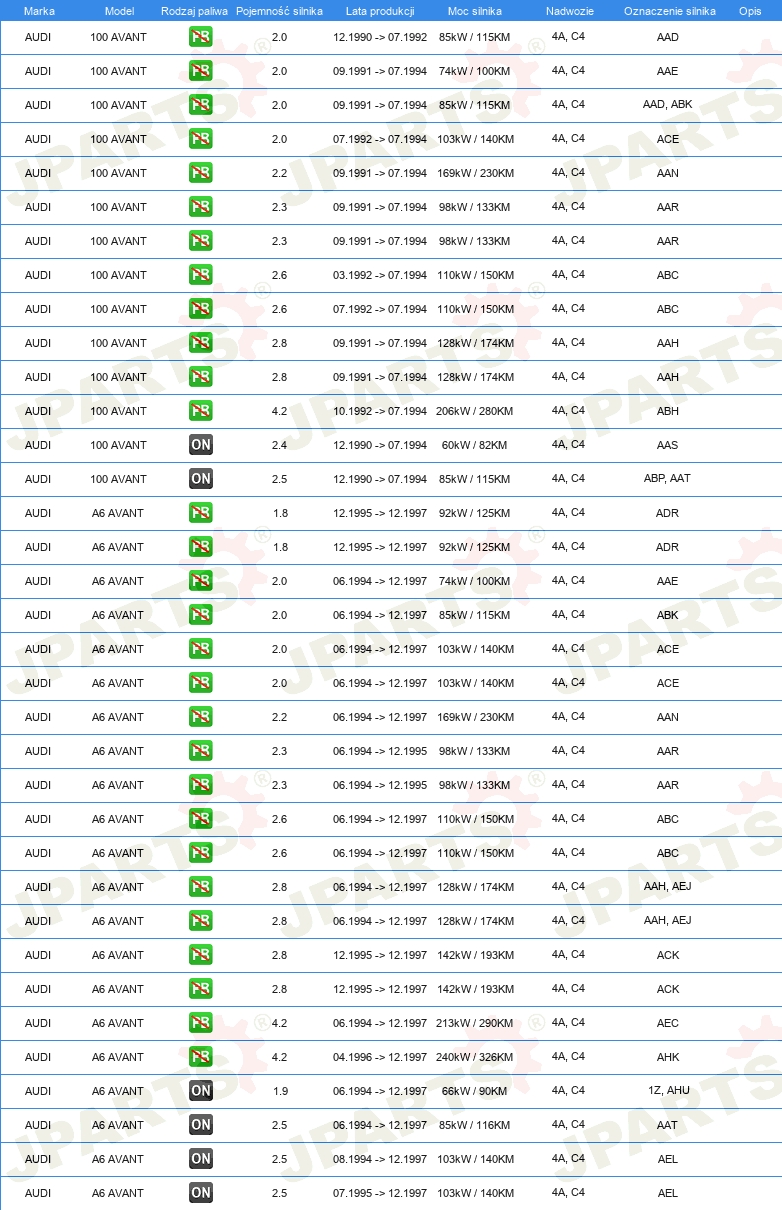Click the petrol icon in the A6 AVANT AAE row
Viewport: 782px width, 1210px height.
201,581
